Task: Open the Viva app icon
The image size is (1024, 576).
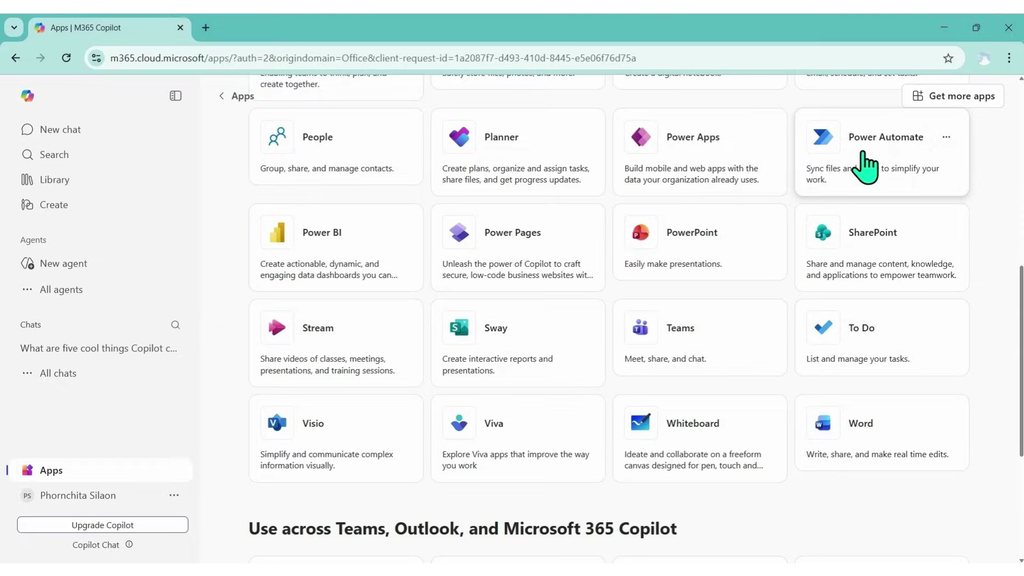Action: 459,423
